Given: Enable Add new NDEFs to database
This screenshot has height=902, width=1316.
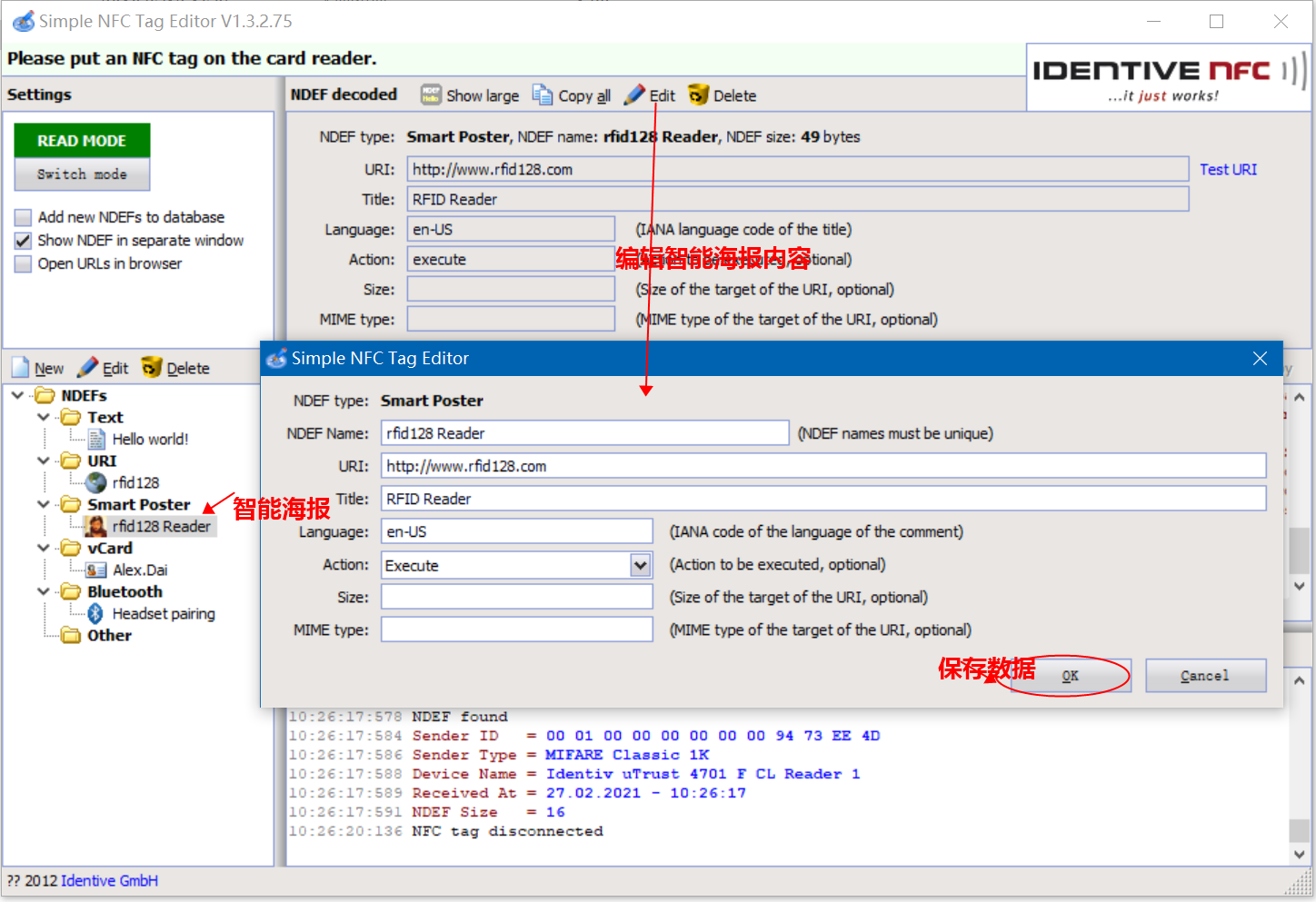Looking at the screenshot, I should 23,217.
